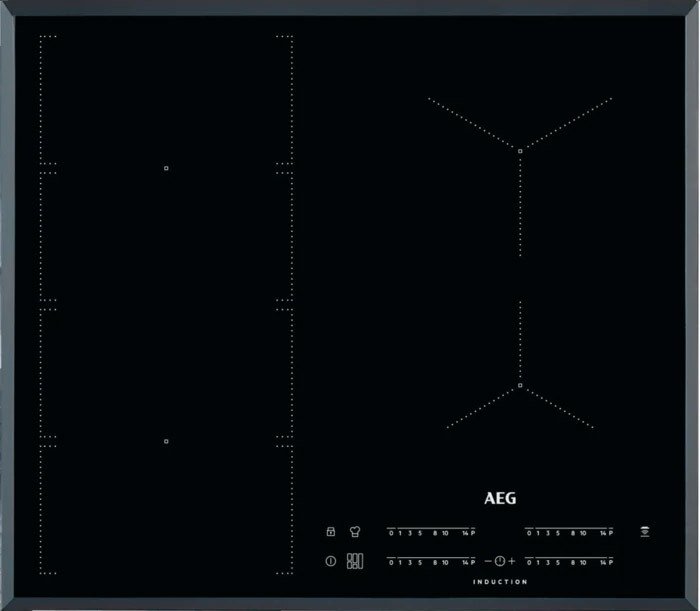Screen dimensions: 700x611
Task: Increase timer with the plus symbol
Action: (x=512, y=561)
